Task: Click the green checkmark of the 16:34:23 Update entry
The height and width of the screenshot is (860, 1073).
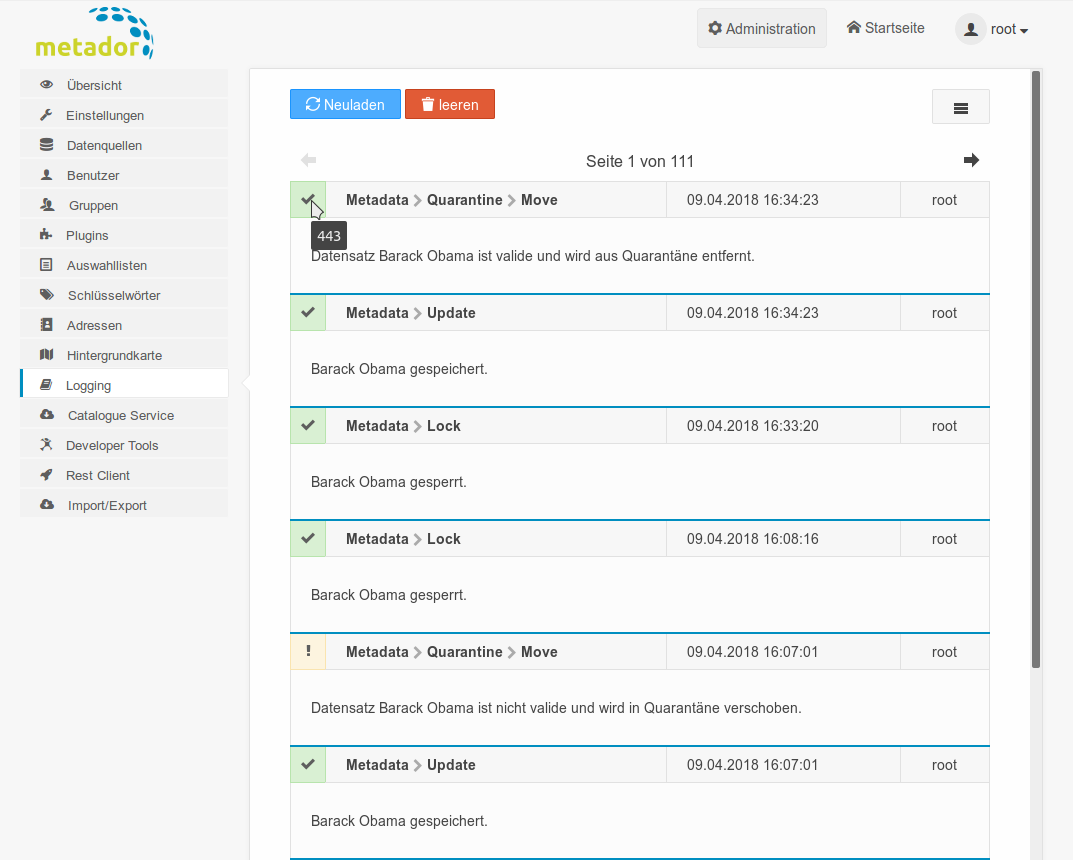Action: tap(308, 313)
